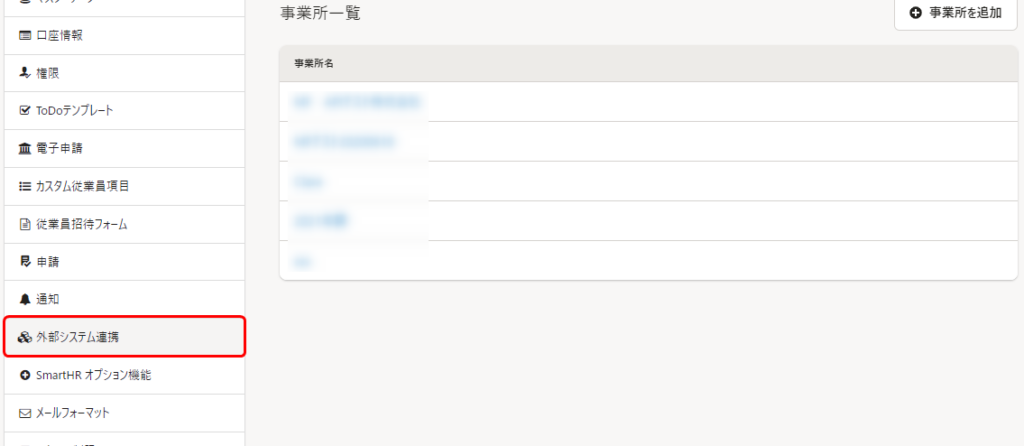Go to 電子申請 settings
The width and height of the screenshot is (1024, 446).
124,149
